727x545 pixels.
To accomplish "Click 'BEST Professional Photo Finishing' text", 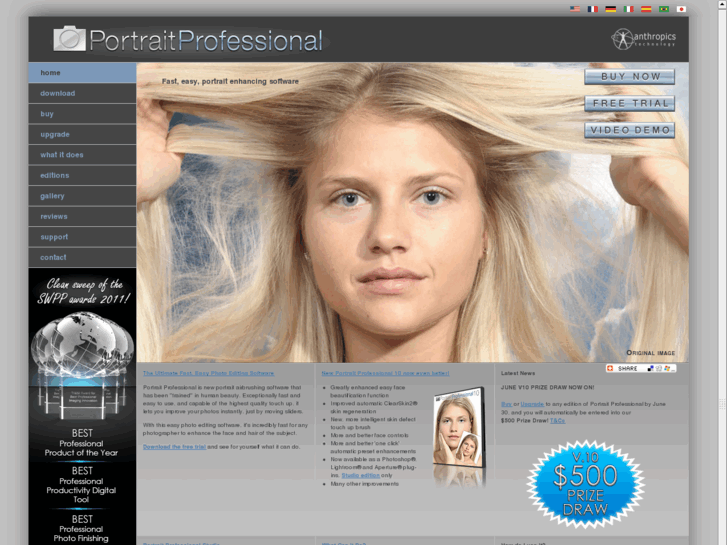I will 82,528.
